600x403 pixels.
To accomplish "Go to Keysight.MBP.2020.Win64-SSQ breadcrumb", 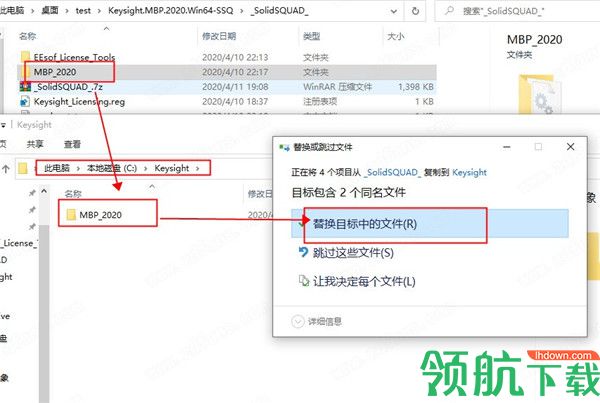I will click(171, 11).
